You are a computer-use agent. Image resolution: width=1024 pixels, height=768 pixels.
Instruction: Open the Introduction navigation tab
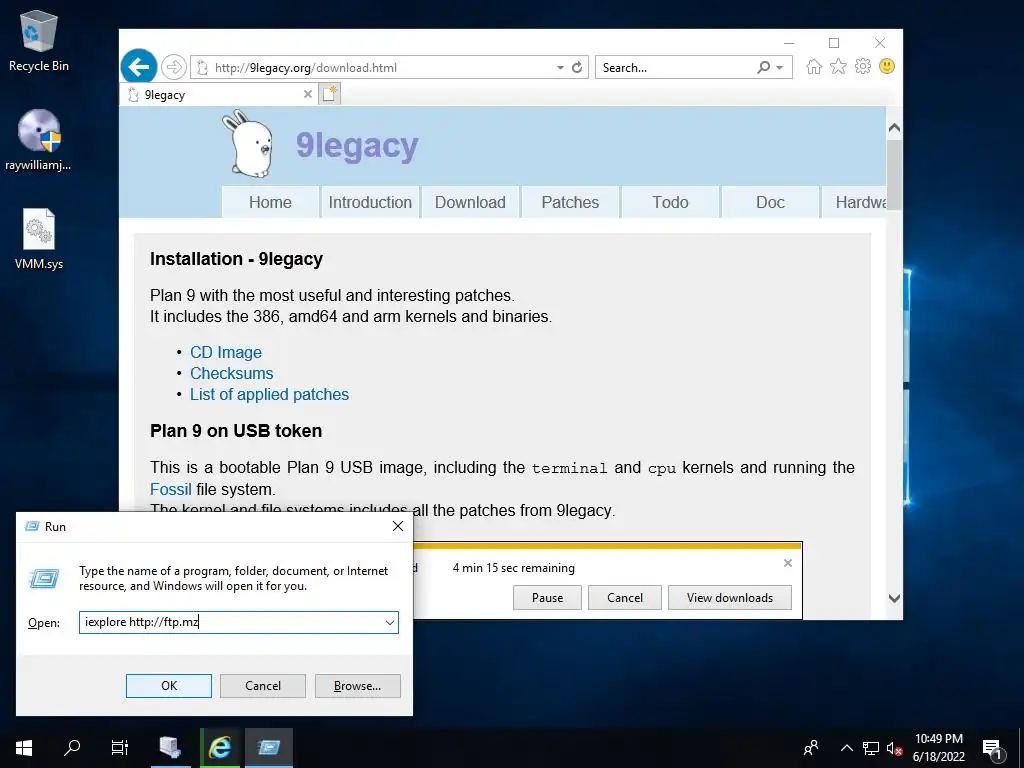[370, 202]
